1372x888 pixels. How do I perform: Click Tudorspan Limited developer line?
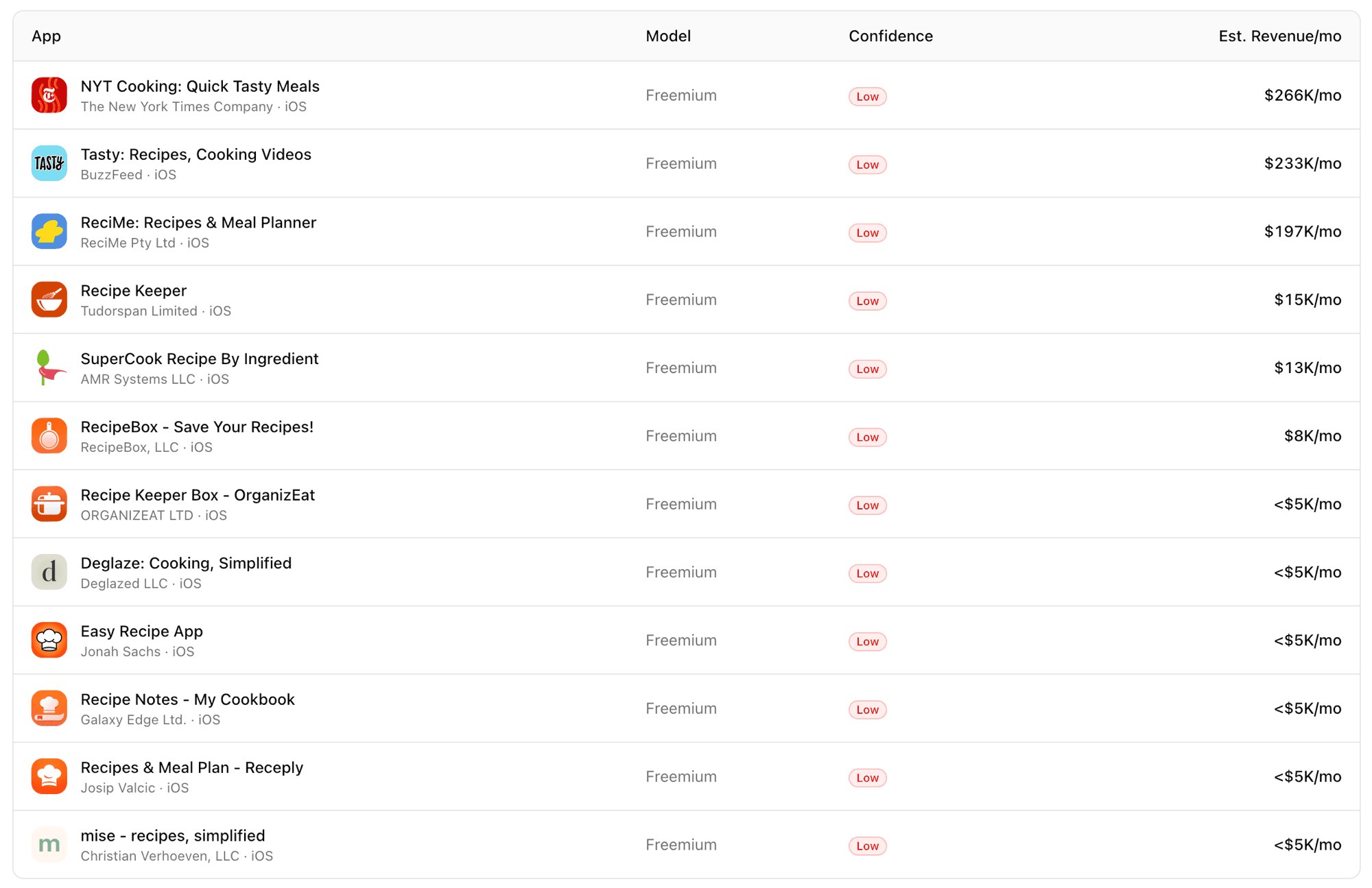156,311
